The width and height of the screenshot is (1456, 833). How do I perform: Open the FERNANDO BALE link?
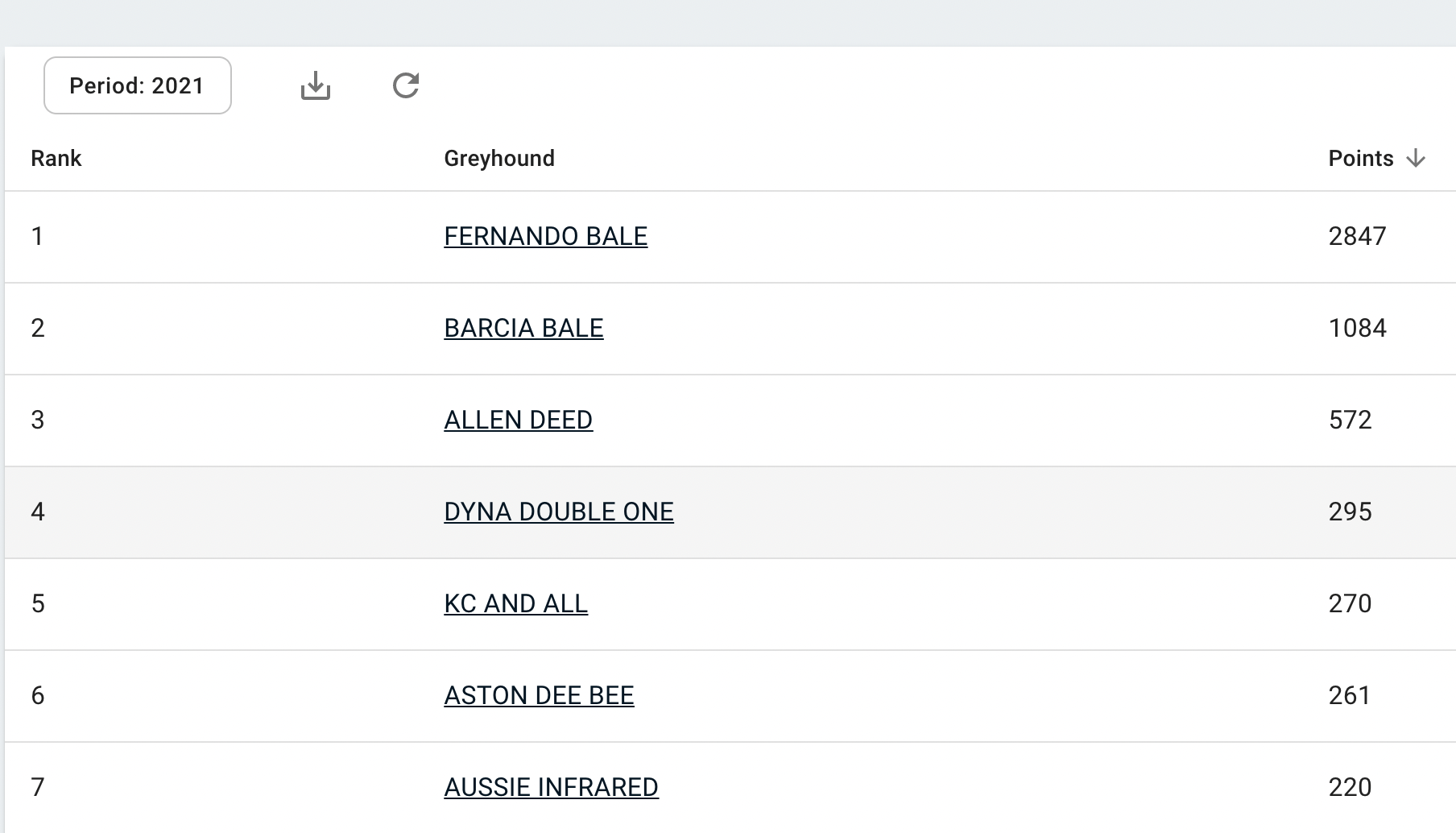[x=546, y=236]
